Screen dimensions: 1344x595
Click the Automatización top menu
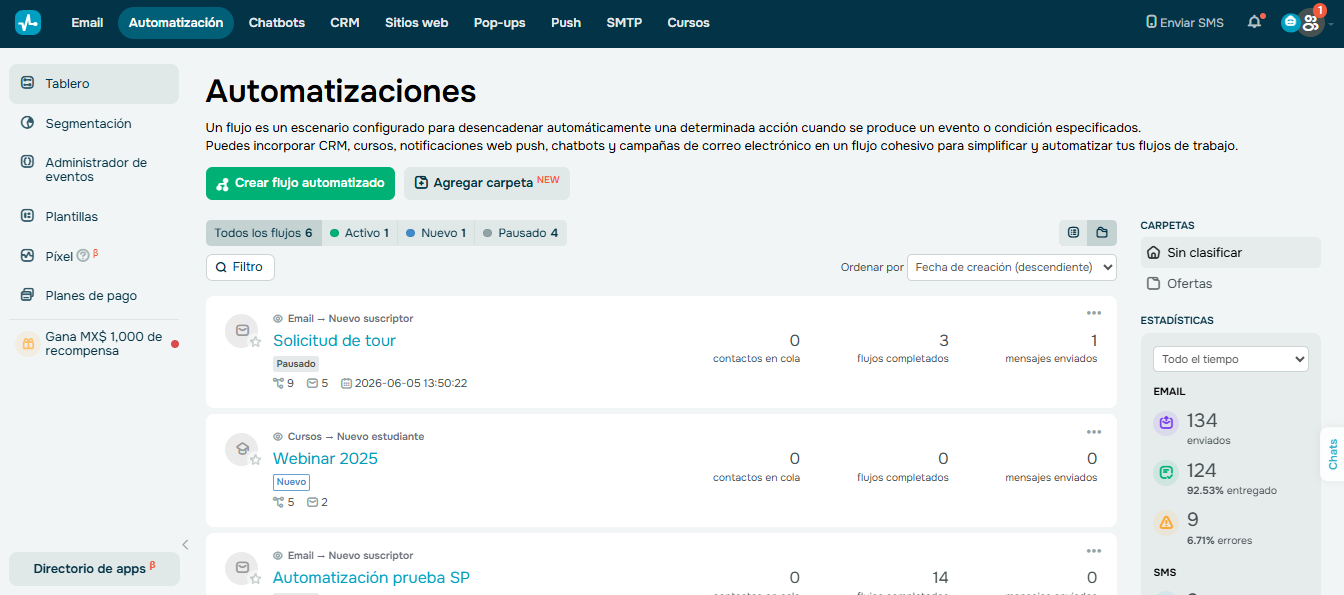[x=176, y=23]
